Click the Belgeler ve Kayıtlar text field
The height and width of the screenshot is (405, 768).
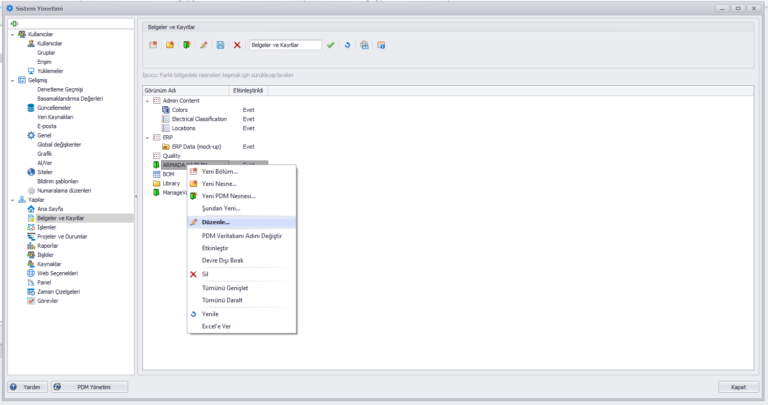285,45
